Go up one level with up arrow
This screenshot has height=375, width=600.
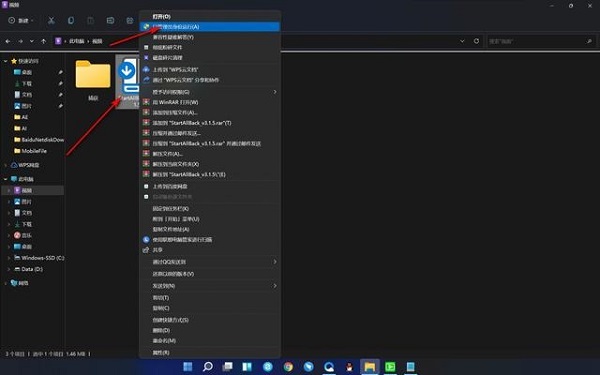coord(44,41)
